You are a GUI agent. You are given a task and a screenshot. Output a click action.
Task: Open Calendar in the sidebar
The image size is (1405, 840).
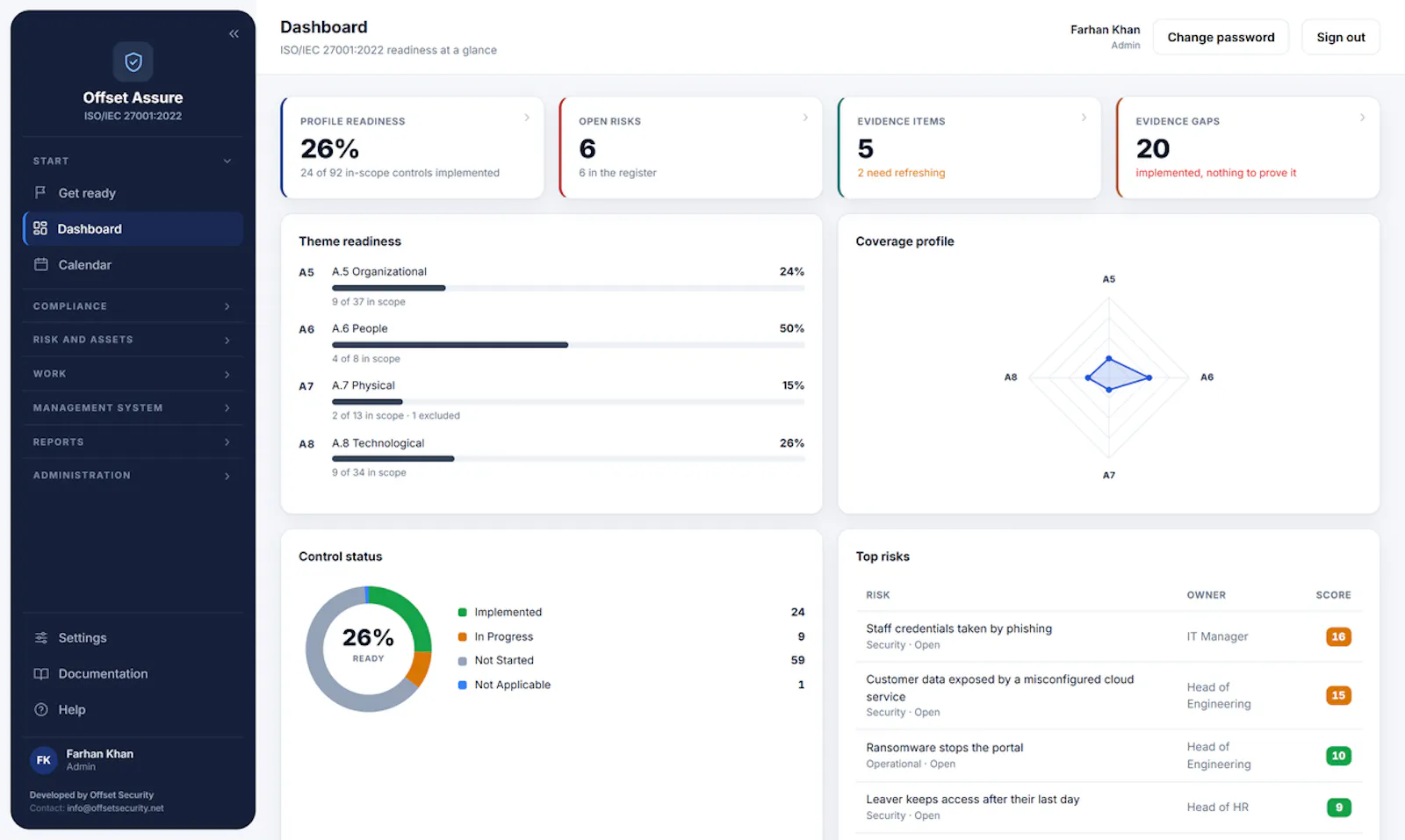tap(133, 265)
